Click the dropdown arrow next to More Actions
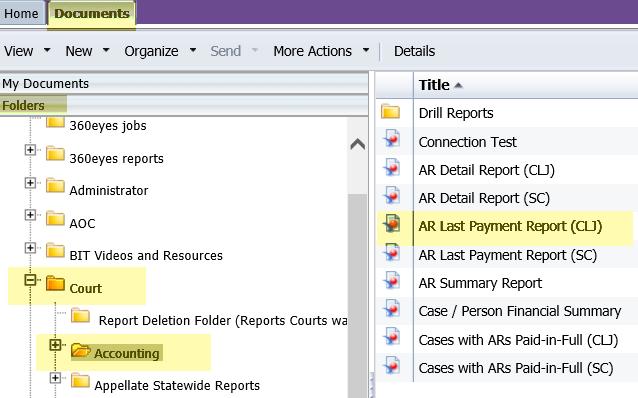Viewport: 638px width, 398px height. [366, 50]
